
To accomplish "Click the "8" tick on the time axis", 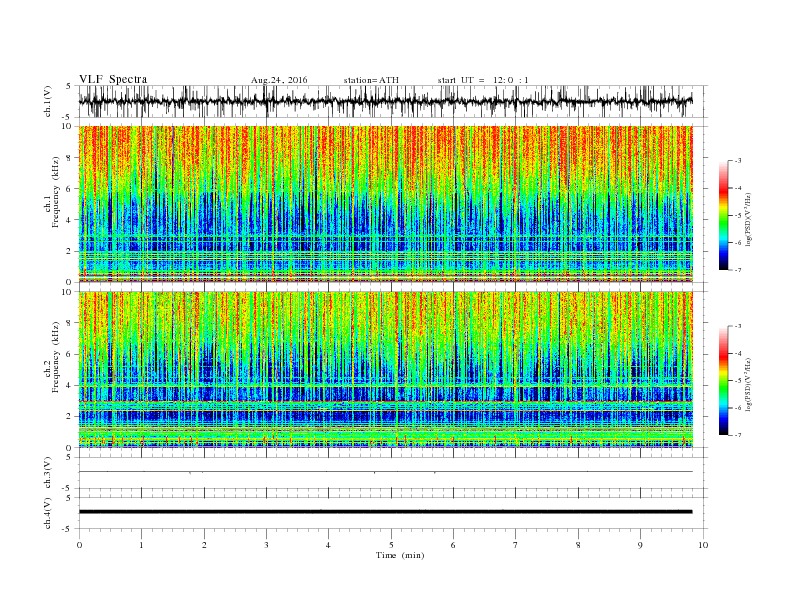I will (578, 545).
